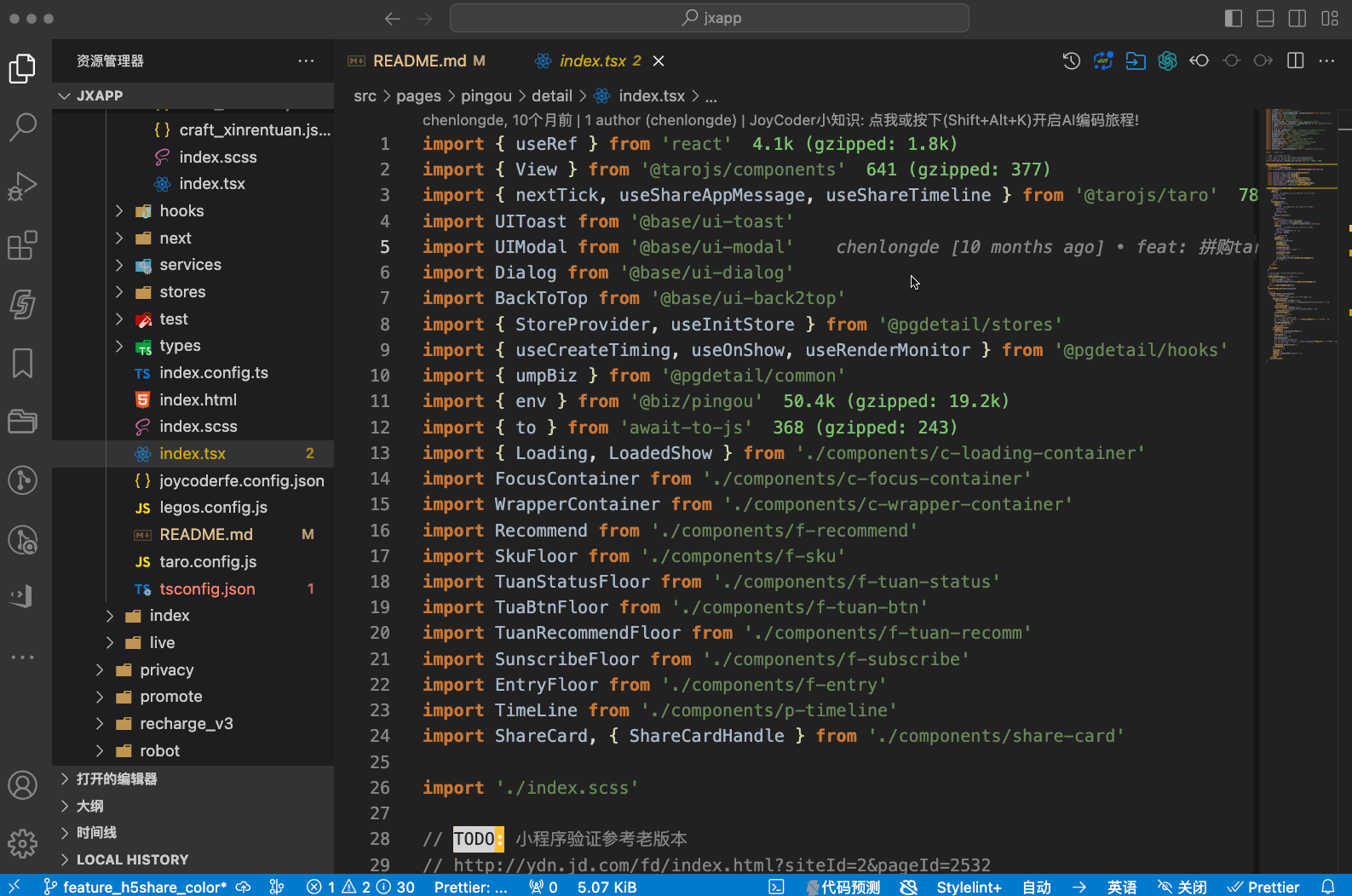Open Explorer panel more actions ellipsis

click(x=307, y=60)
